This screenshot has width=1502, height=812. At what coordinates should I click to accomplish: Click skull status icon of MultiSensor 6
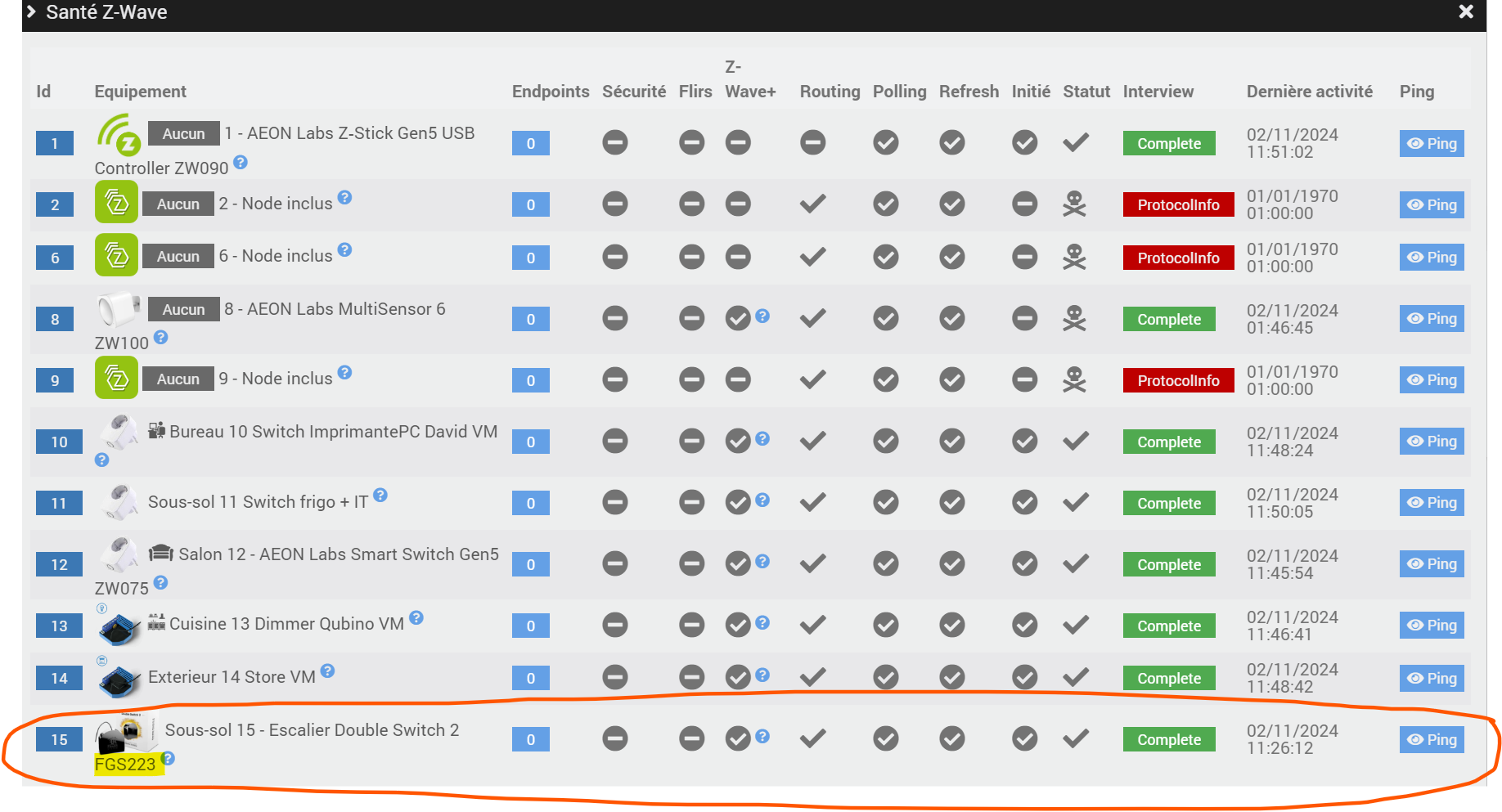pyautogui.click(x=1074, y=318)
